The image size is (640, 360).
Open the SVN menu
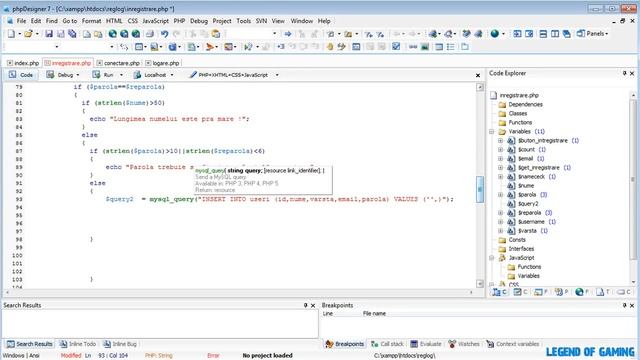click(x=261, y=21)
